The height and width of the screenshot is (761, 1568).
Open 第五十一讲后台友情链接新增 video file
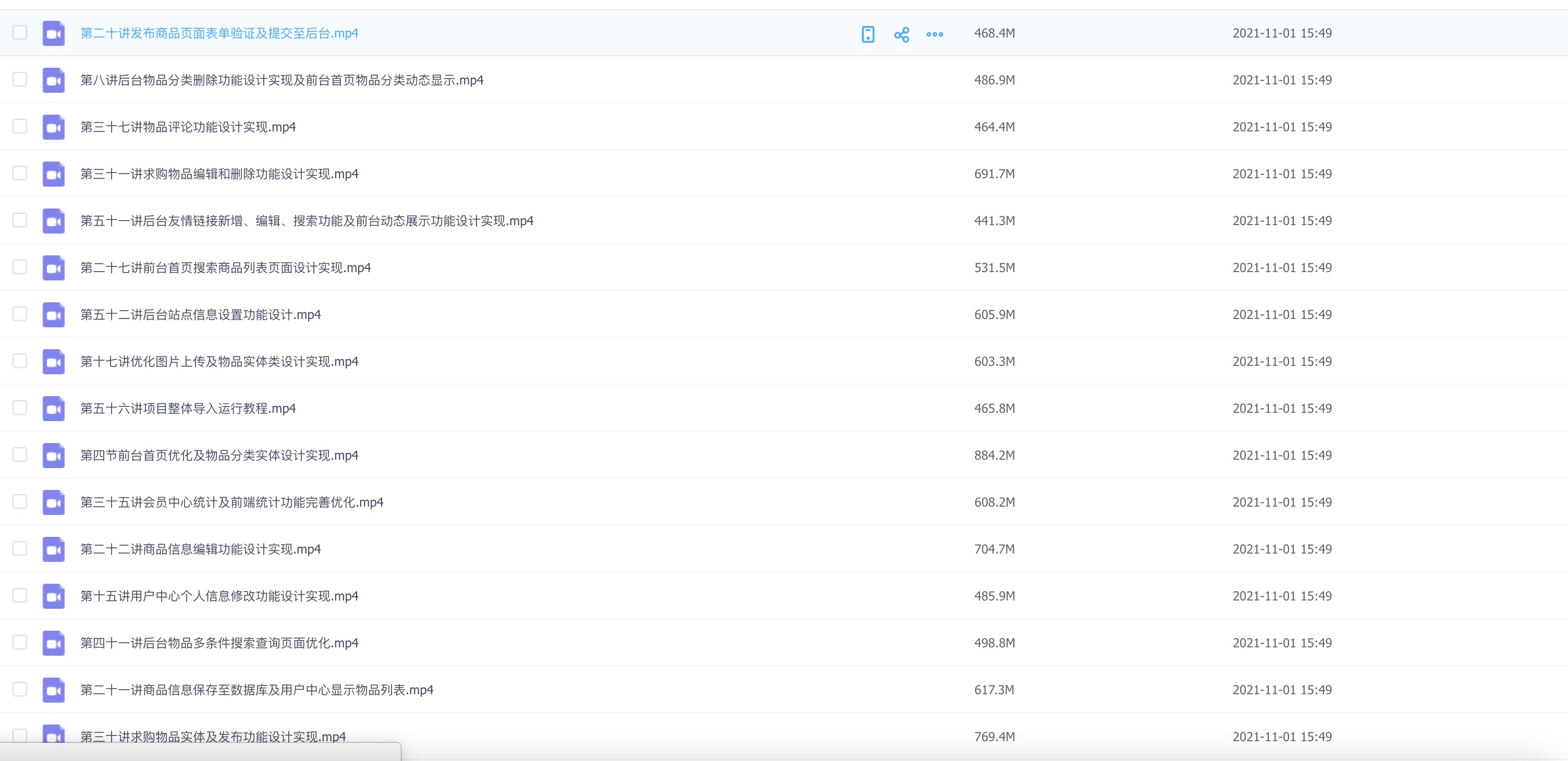coord(307,221)
